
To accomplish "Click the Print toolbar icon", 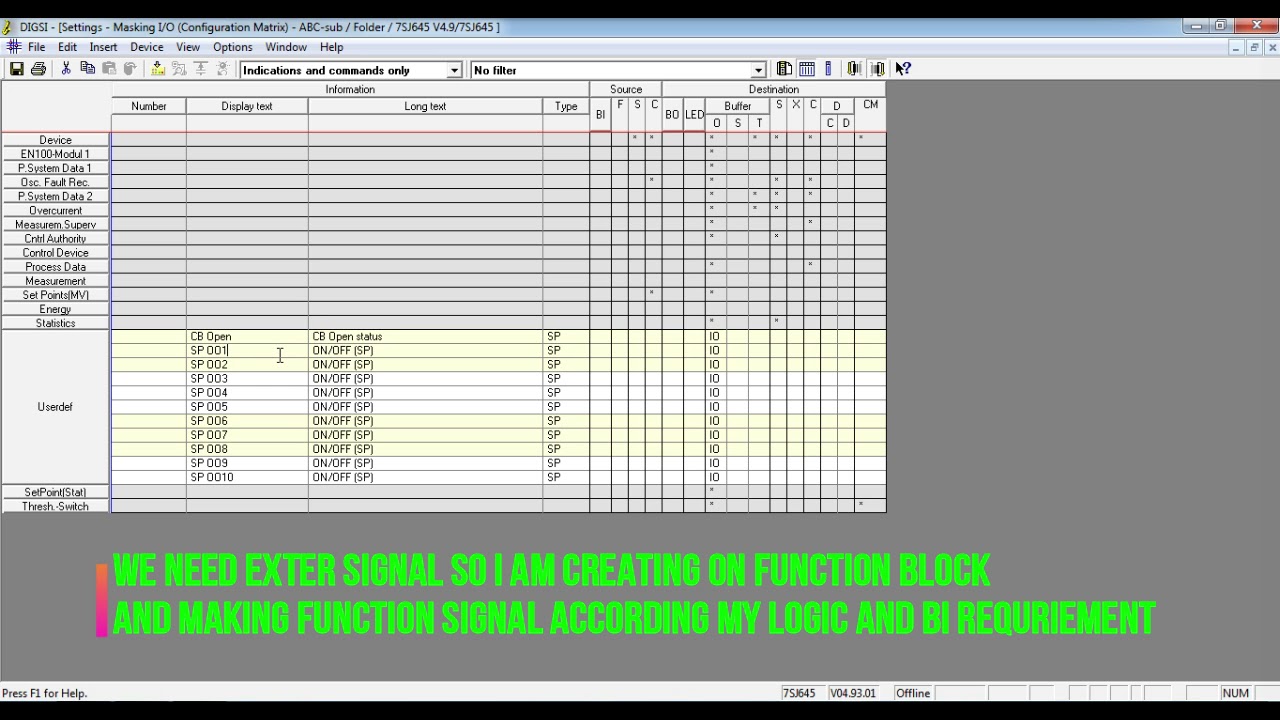I will tap(38, 69).
